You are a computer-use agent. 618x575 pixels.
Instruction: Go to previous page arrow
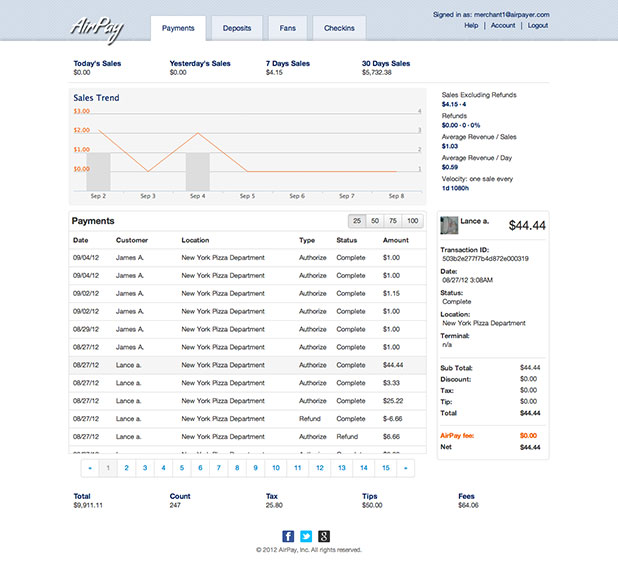point(90,468)
